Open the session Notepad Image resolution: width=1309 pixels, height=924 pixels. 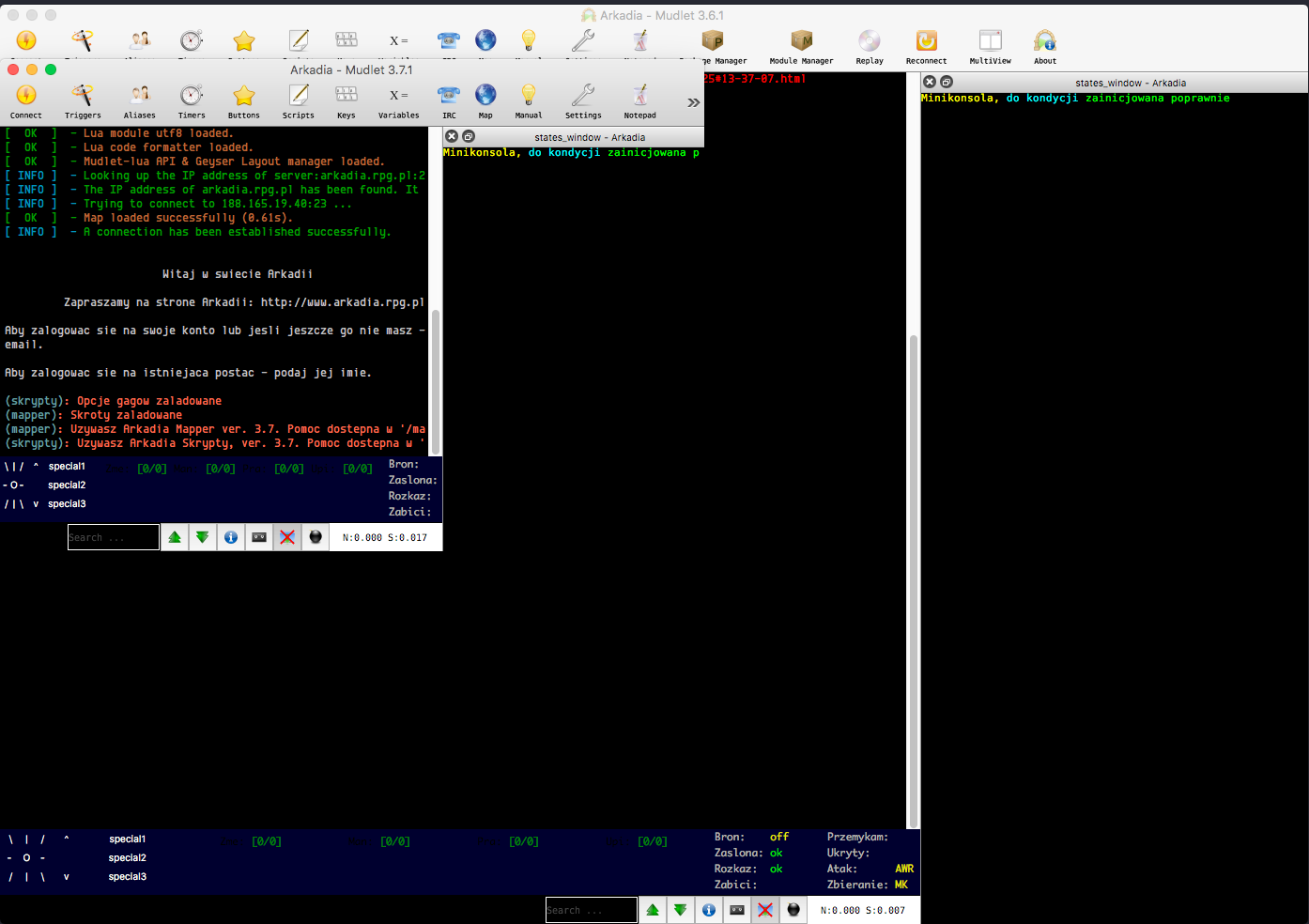click(639, 99)
